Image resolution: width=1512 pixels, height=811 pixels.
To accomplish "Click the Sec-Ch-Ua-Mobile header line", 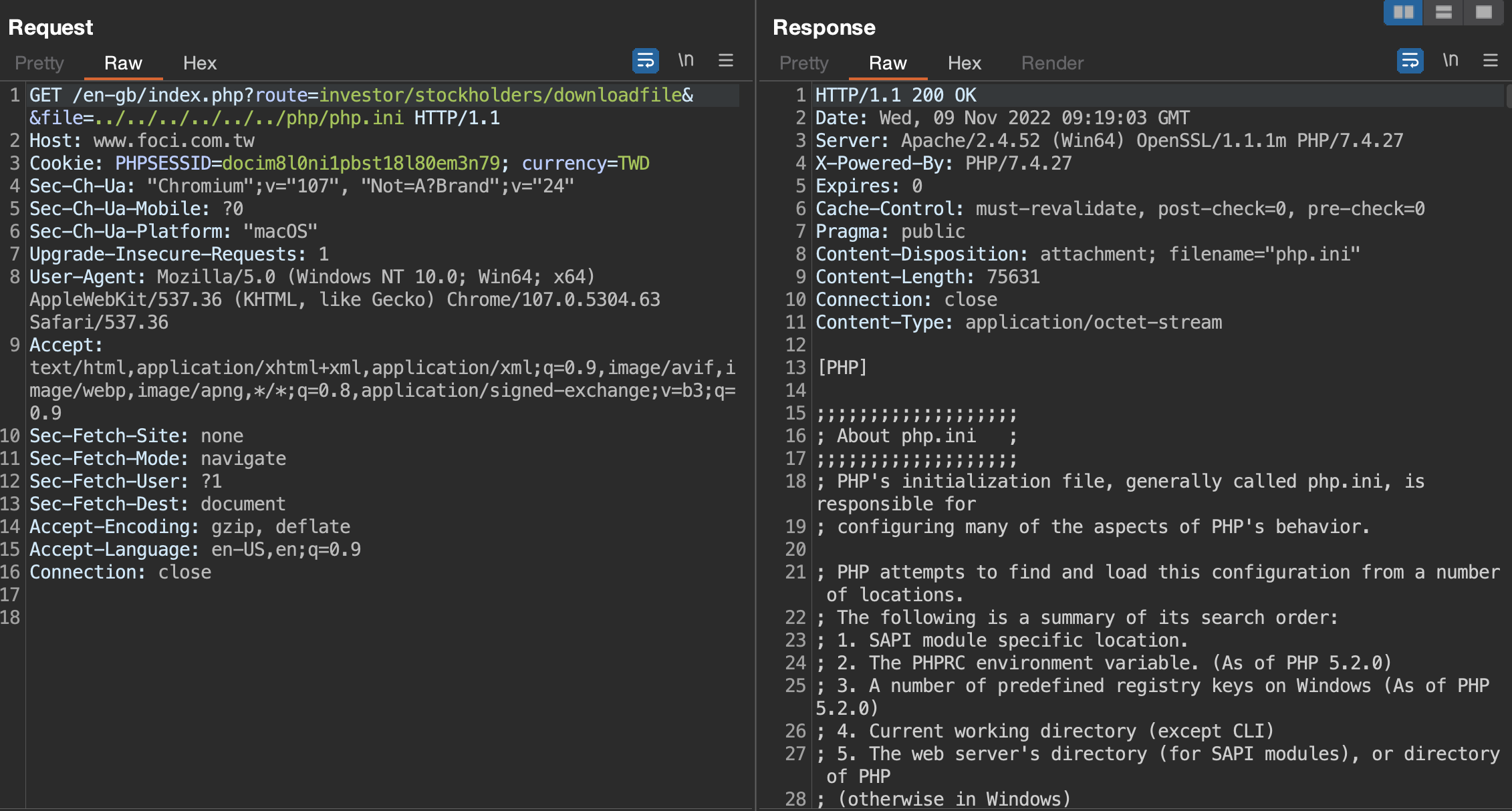I will (x=136, y=208).
